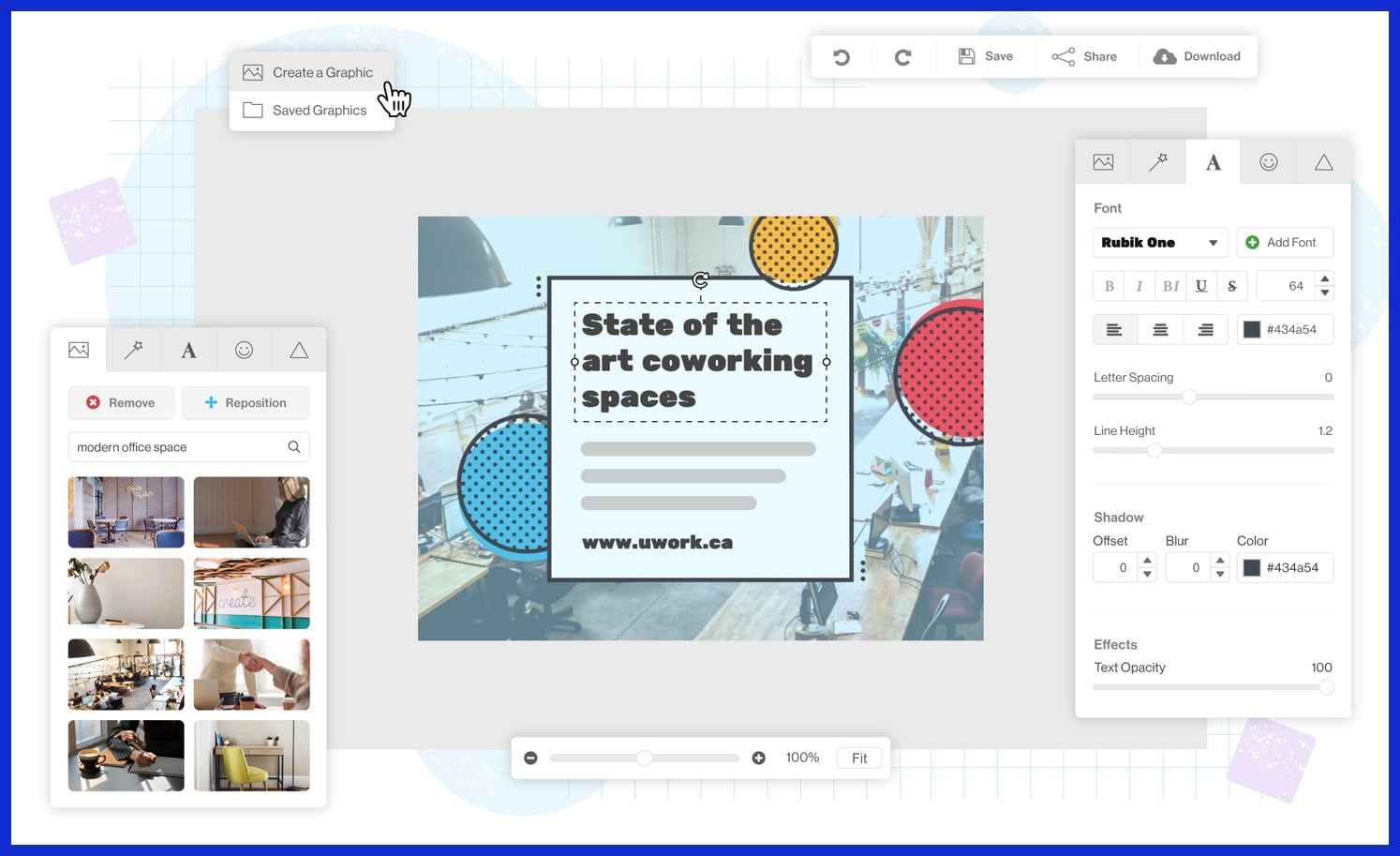This screenshot has height=856, width=1400.
Task: Open the Rubik One font dropdown
Action: [x=1160, y=243]
